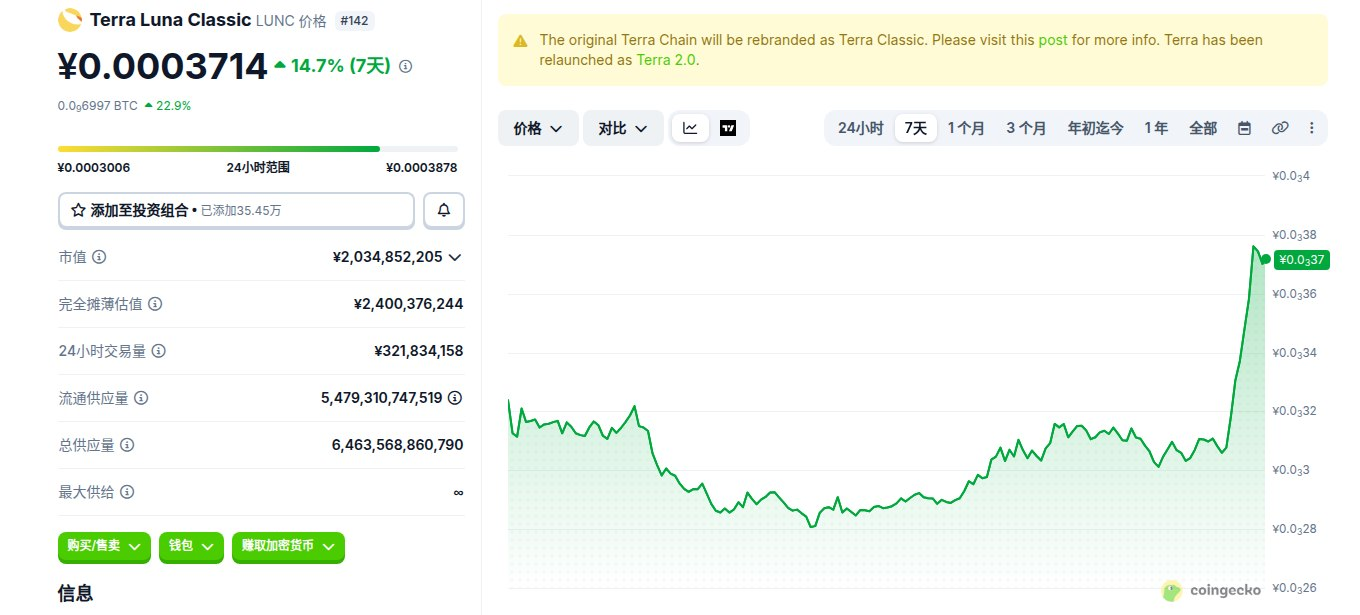This screenshot has width=1360, height=615.
Task: Click the ¥321,834,158 volume value
Action: pyautogui.click(x=418, y=351)
